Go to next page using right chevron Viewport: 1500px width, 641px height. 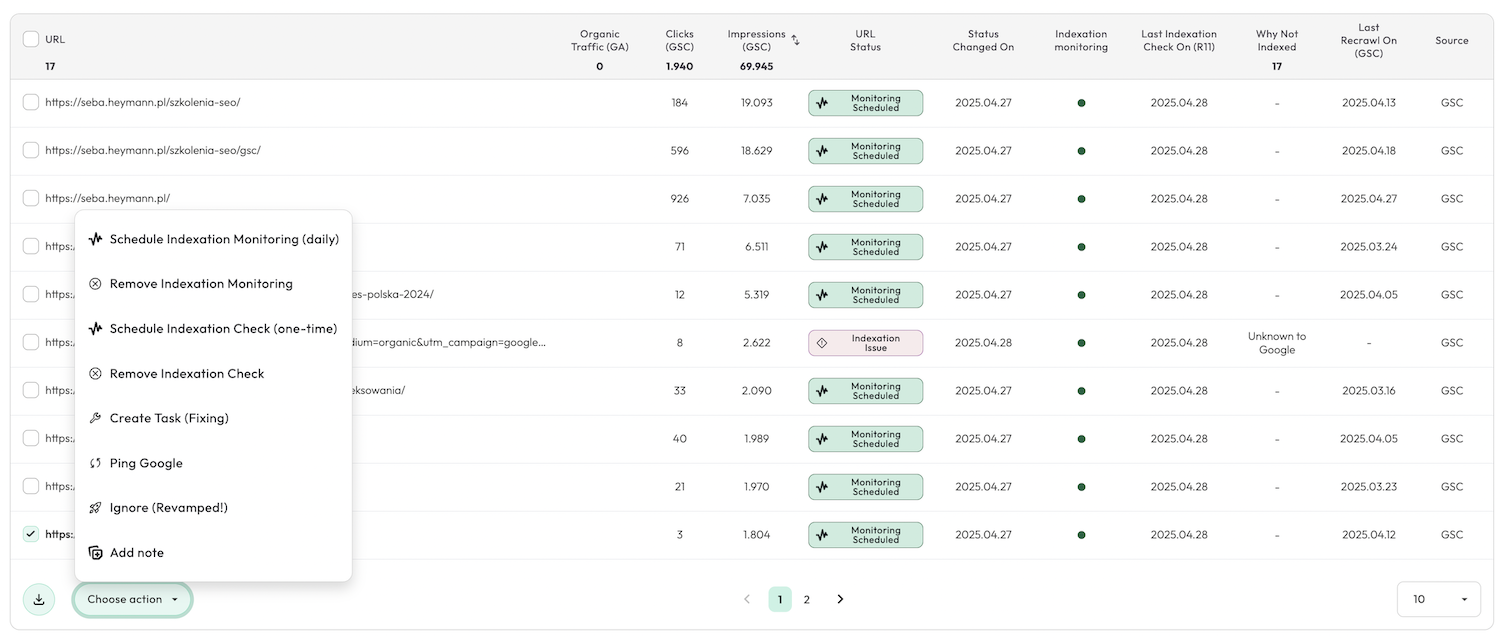point(840,599)
